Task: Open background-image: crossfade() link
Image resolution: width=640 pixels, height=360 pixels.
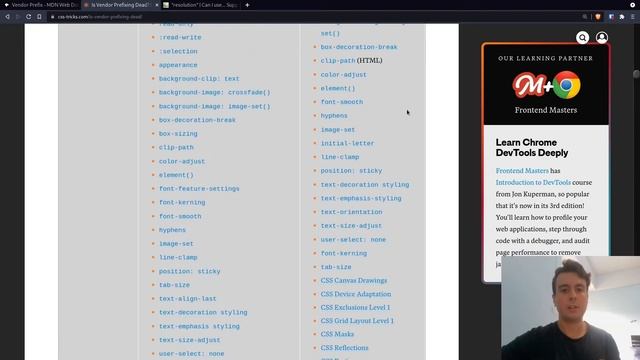Action: (x=214, y=92)
